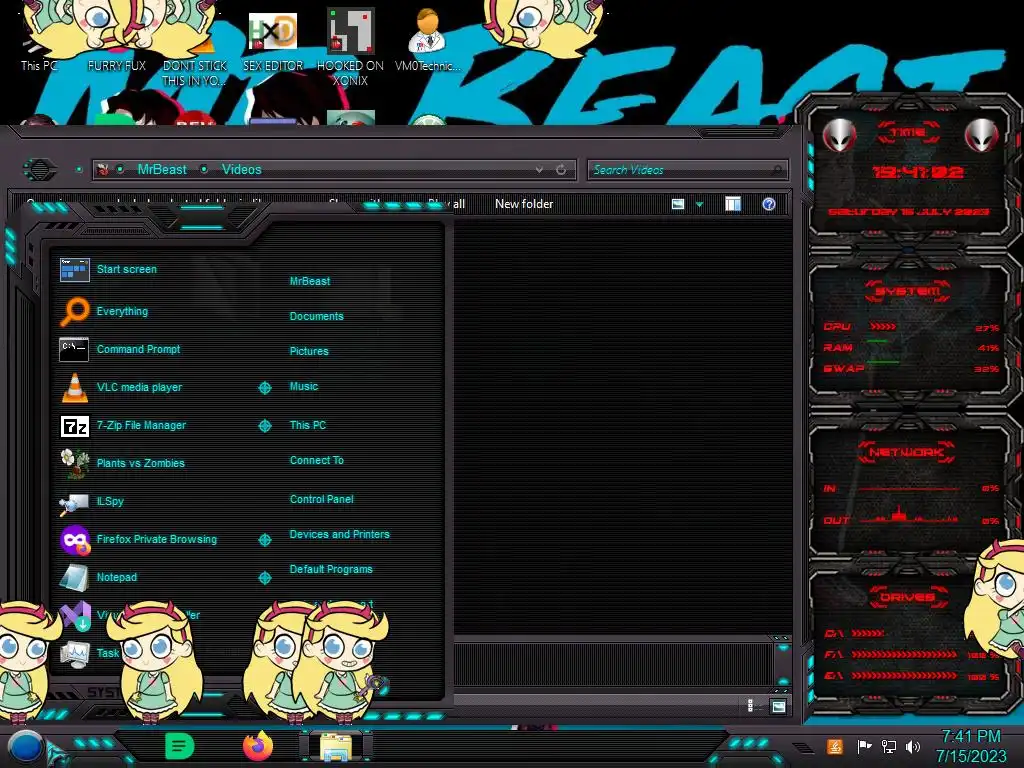The image size is (1024, 768).
Task: Open the change view options dropdown arrow
Action: coord(699,204)
